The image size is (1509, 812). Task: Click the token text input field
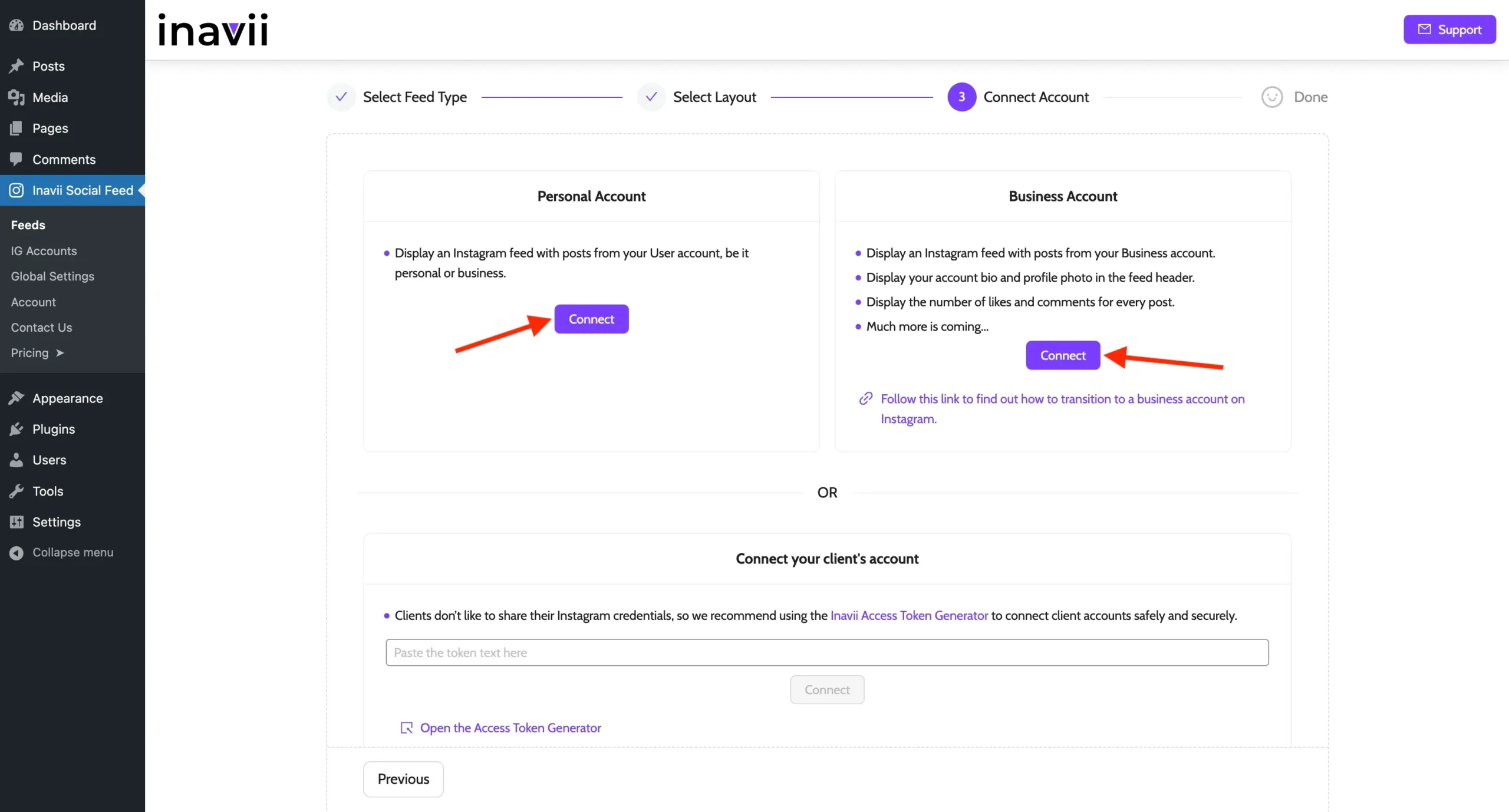[x=827, y=652]
